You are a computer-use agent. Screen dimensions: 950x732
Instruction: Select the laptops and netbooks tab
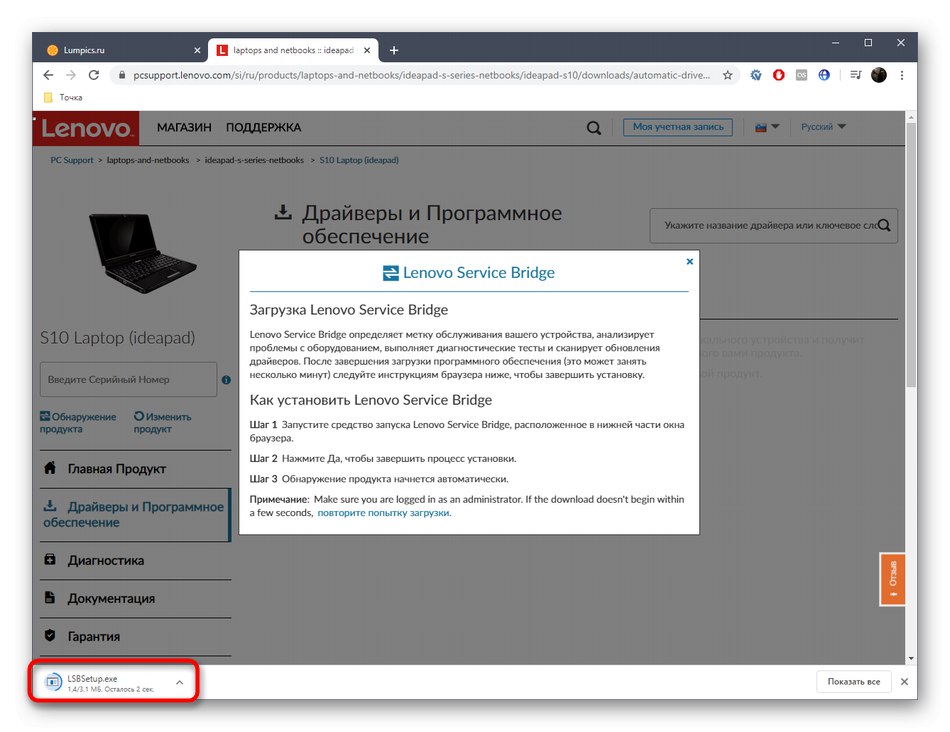293,50
